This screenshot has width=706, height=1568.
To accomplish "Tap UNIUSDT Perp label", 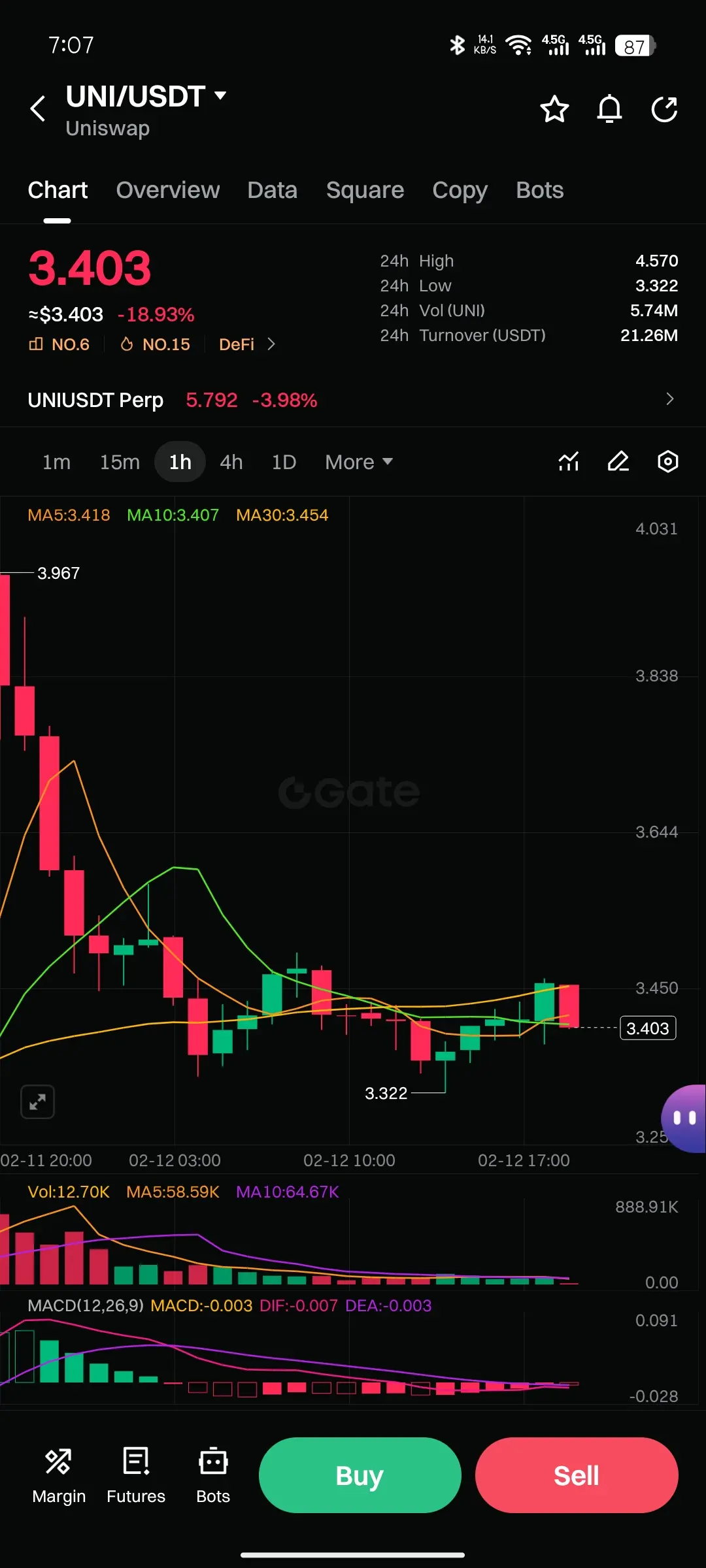I will [95, 400].
